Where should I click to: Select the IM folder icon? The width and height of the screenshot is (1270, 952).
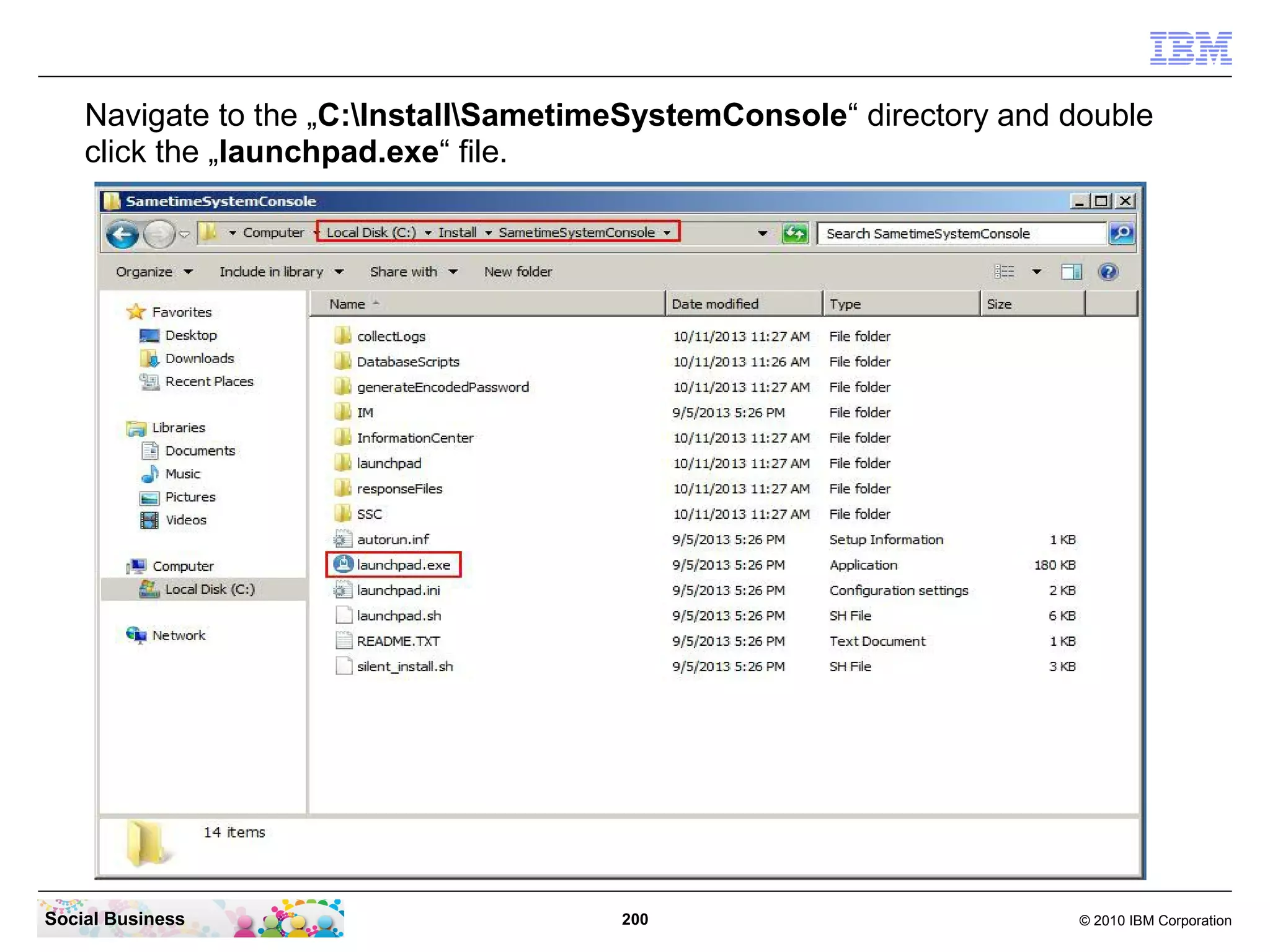pyautogui.click(x=342, y=412)
